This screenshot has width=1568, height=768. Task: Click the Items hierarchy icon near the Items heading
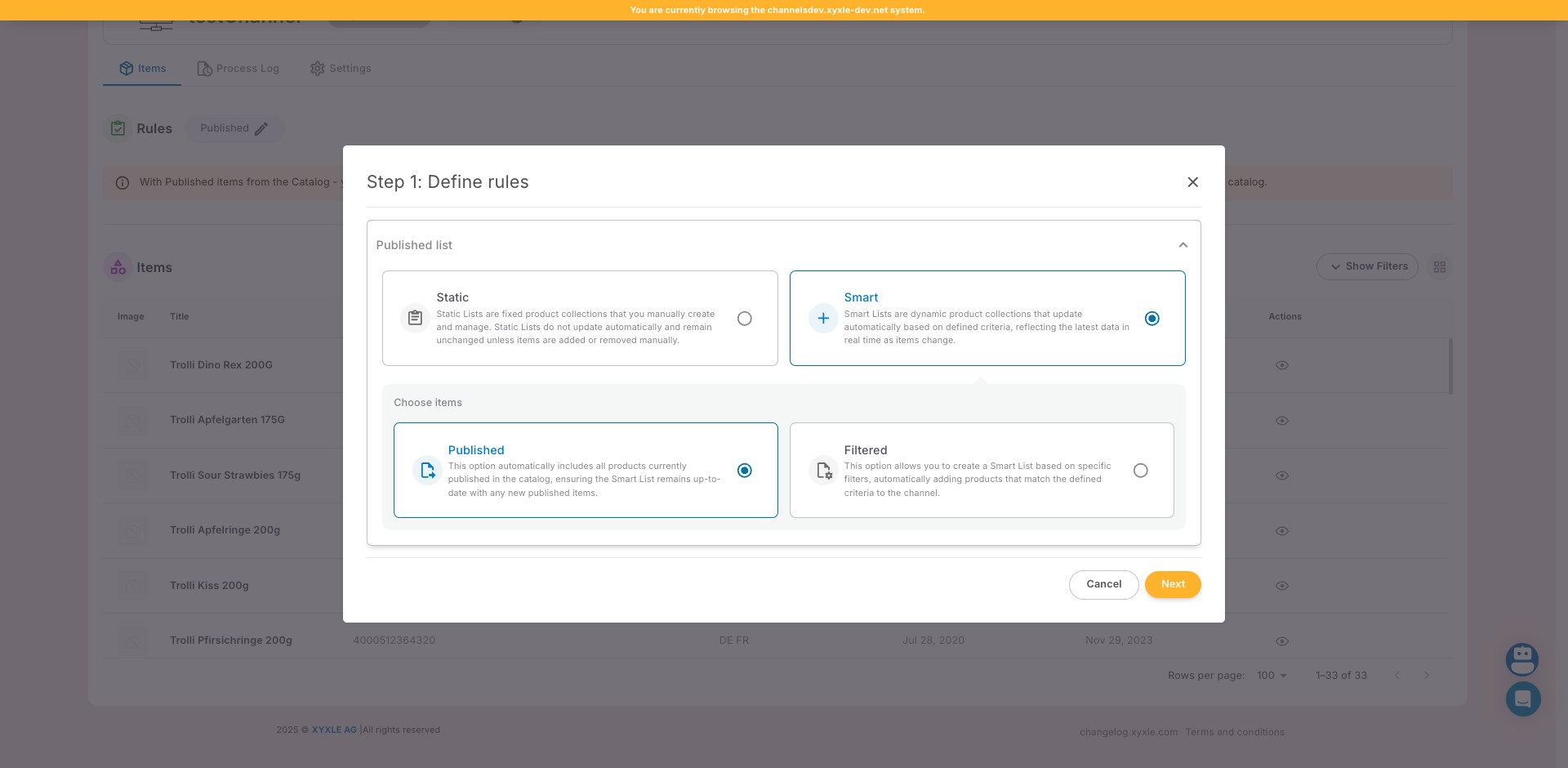(x=118, y=266)
